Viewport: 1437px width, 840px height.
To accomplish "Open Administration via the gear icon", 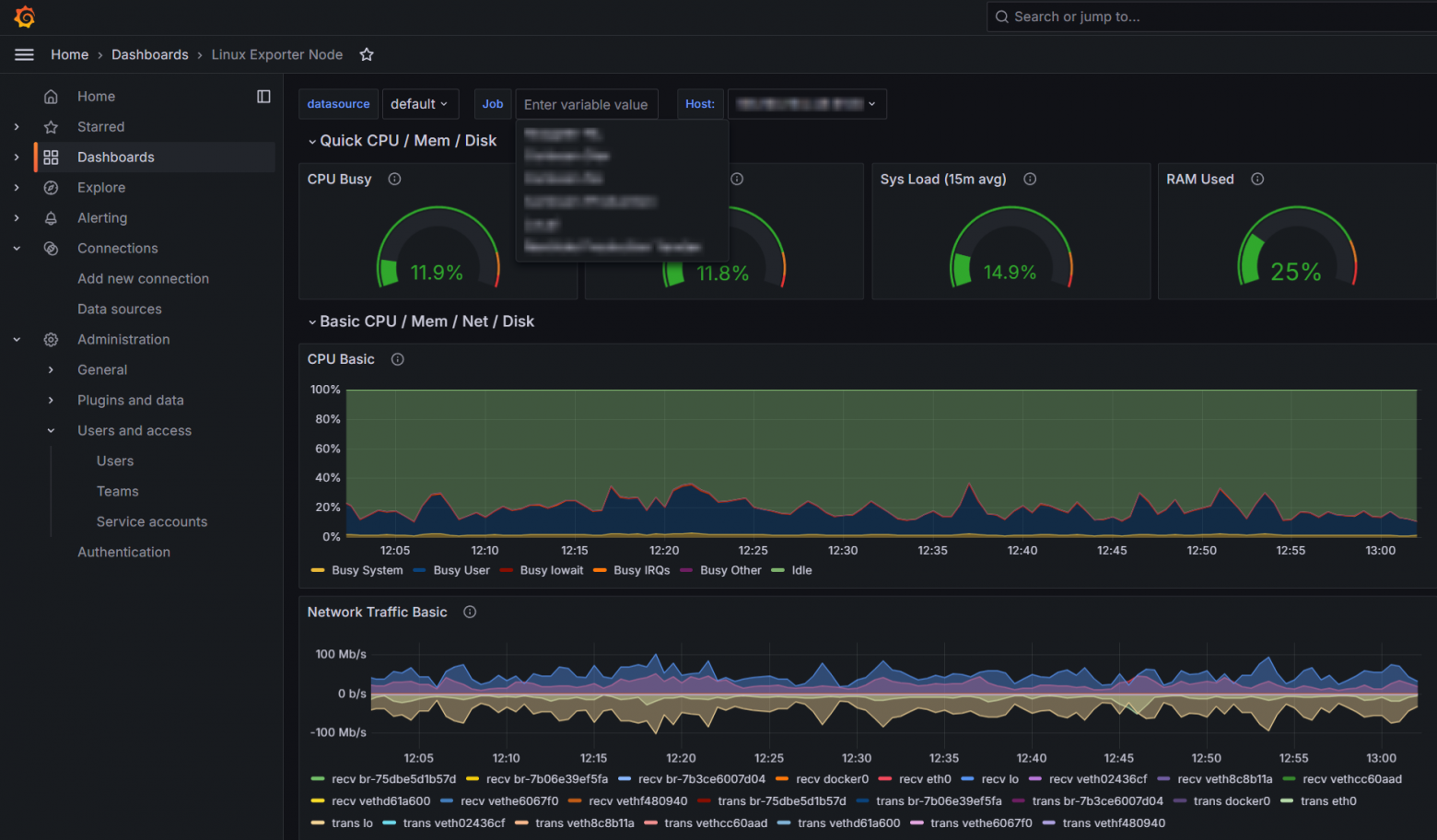I will click(51, 339).
